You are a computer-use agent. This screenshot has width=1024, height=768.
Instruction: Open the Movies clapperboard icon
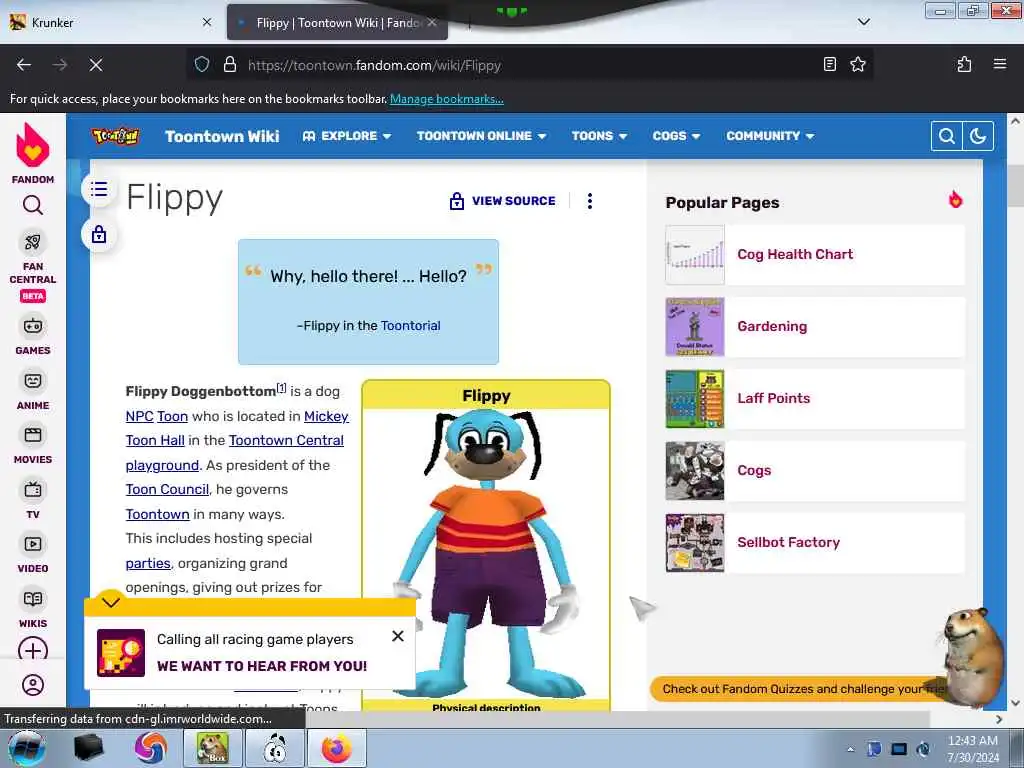[33, 434]
